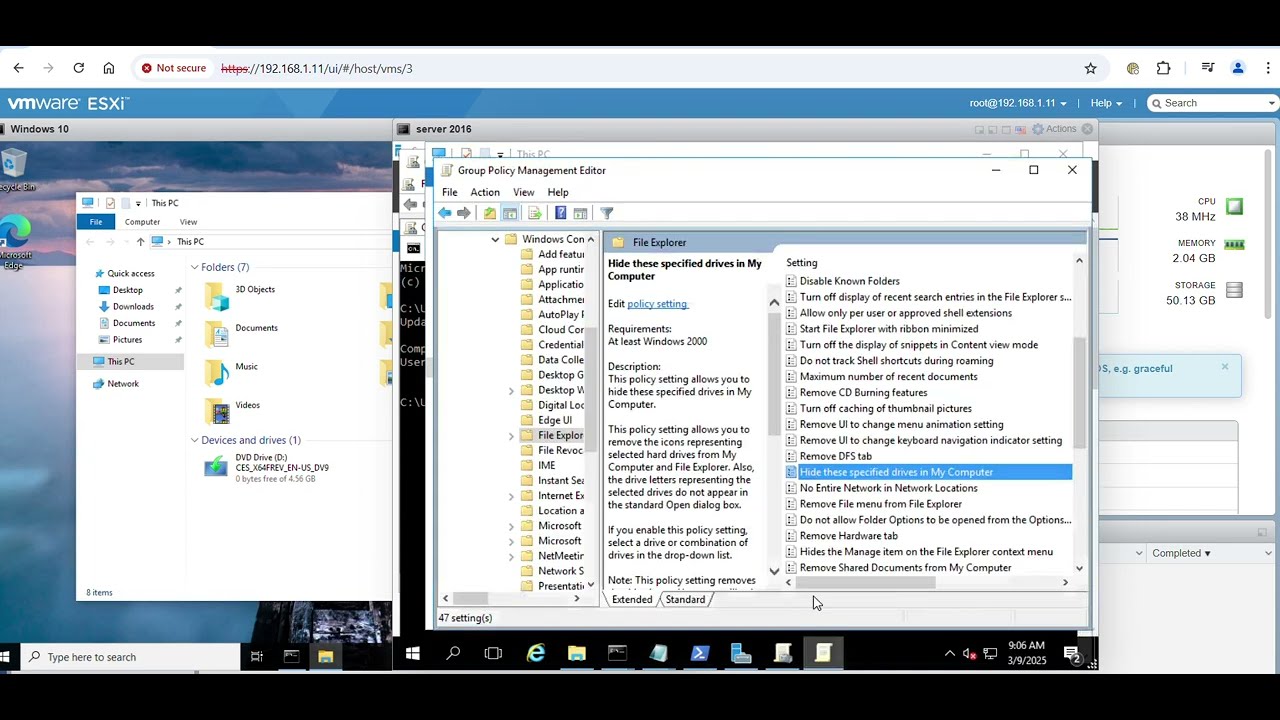Reload the browser page
Image resolution: width=1280 pixels, height=720 pixels.
coord(78,68)
